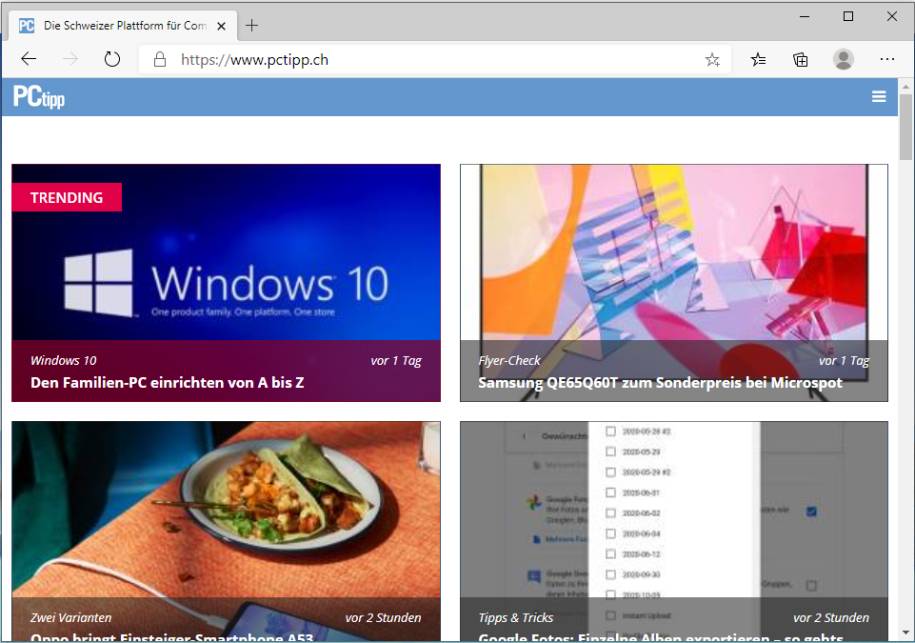
Task: Click the PCtipp site logo
Action: pyautogui.click(x=39, y=97)
